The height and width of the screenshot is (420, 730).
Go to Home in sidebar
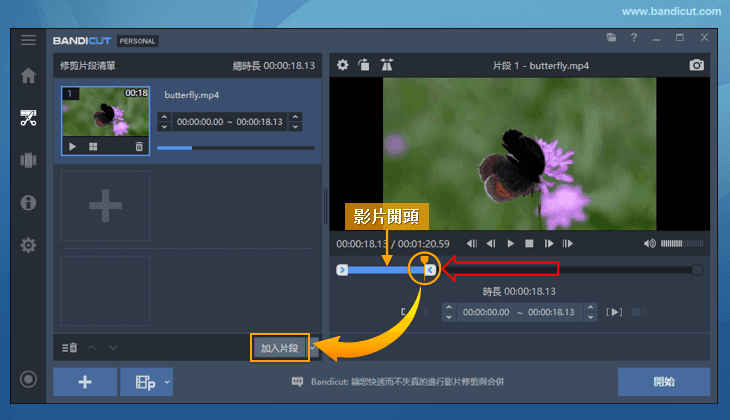[x=28, y=76]
